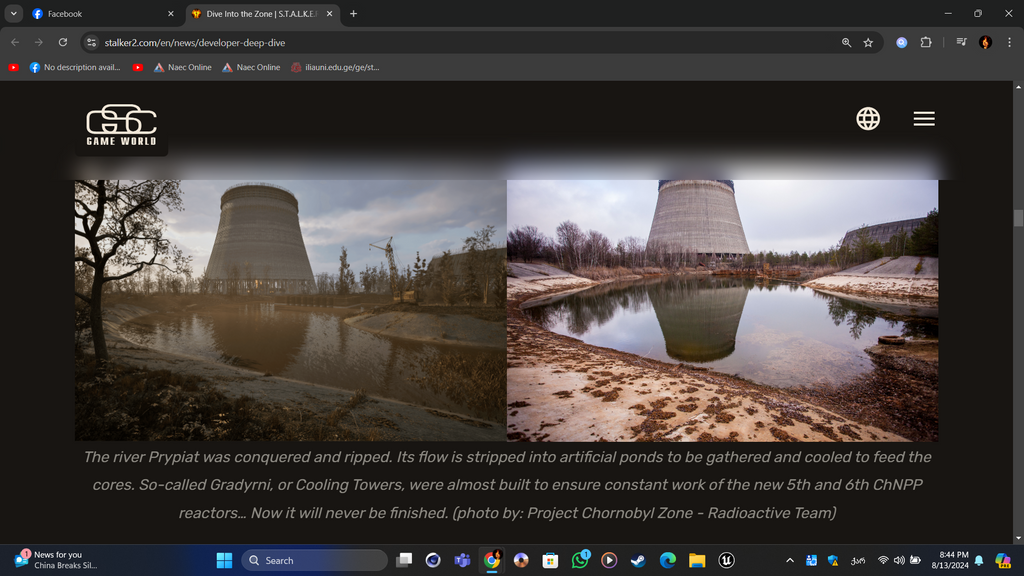
Task: Open the Chrome profile avatar
Action: 985,42
